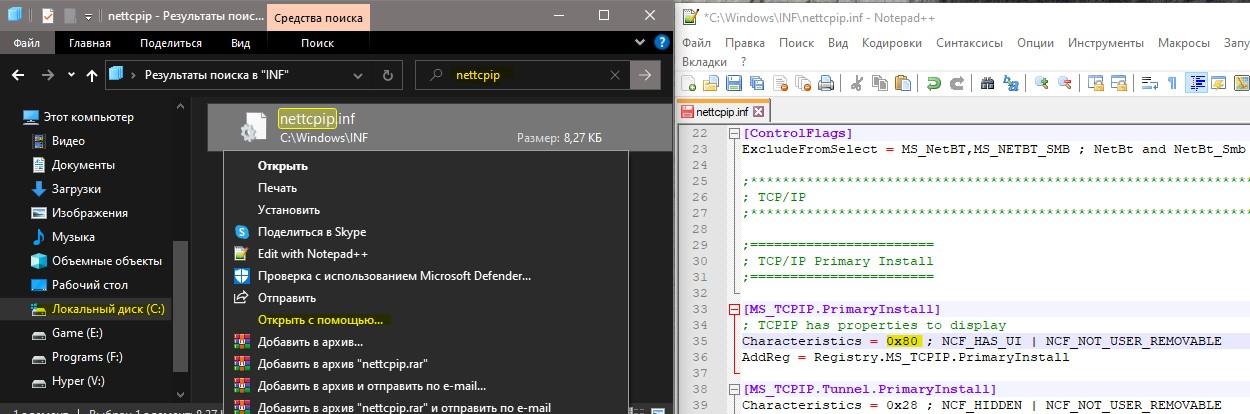Open the Файл menu in Notepad++
Viewport: 1250px width, 414px height.
(696, 43)
